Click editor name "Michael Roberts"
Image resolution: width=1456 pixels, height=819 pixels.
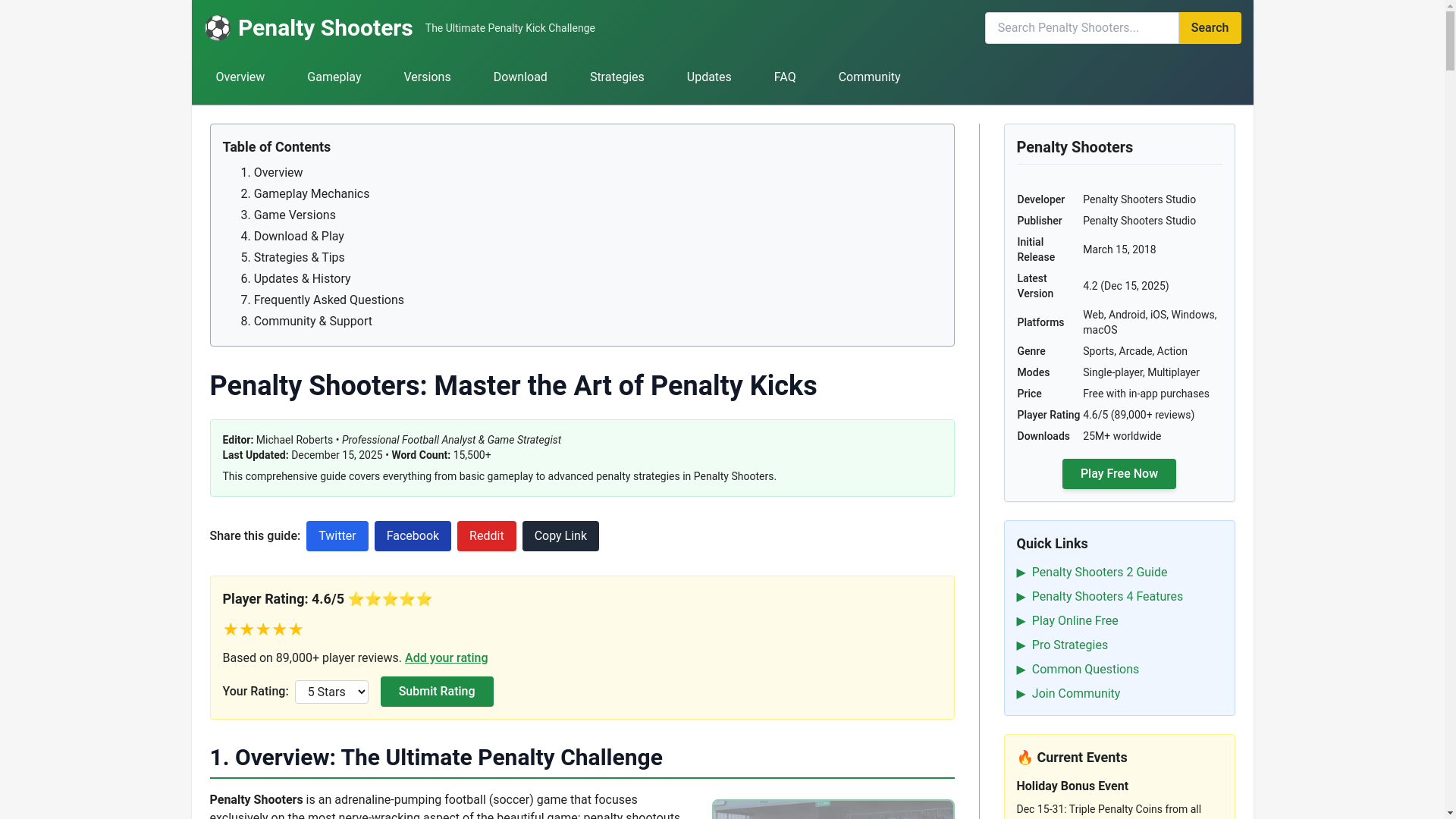(x=294, y=440)
